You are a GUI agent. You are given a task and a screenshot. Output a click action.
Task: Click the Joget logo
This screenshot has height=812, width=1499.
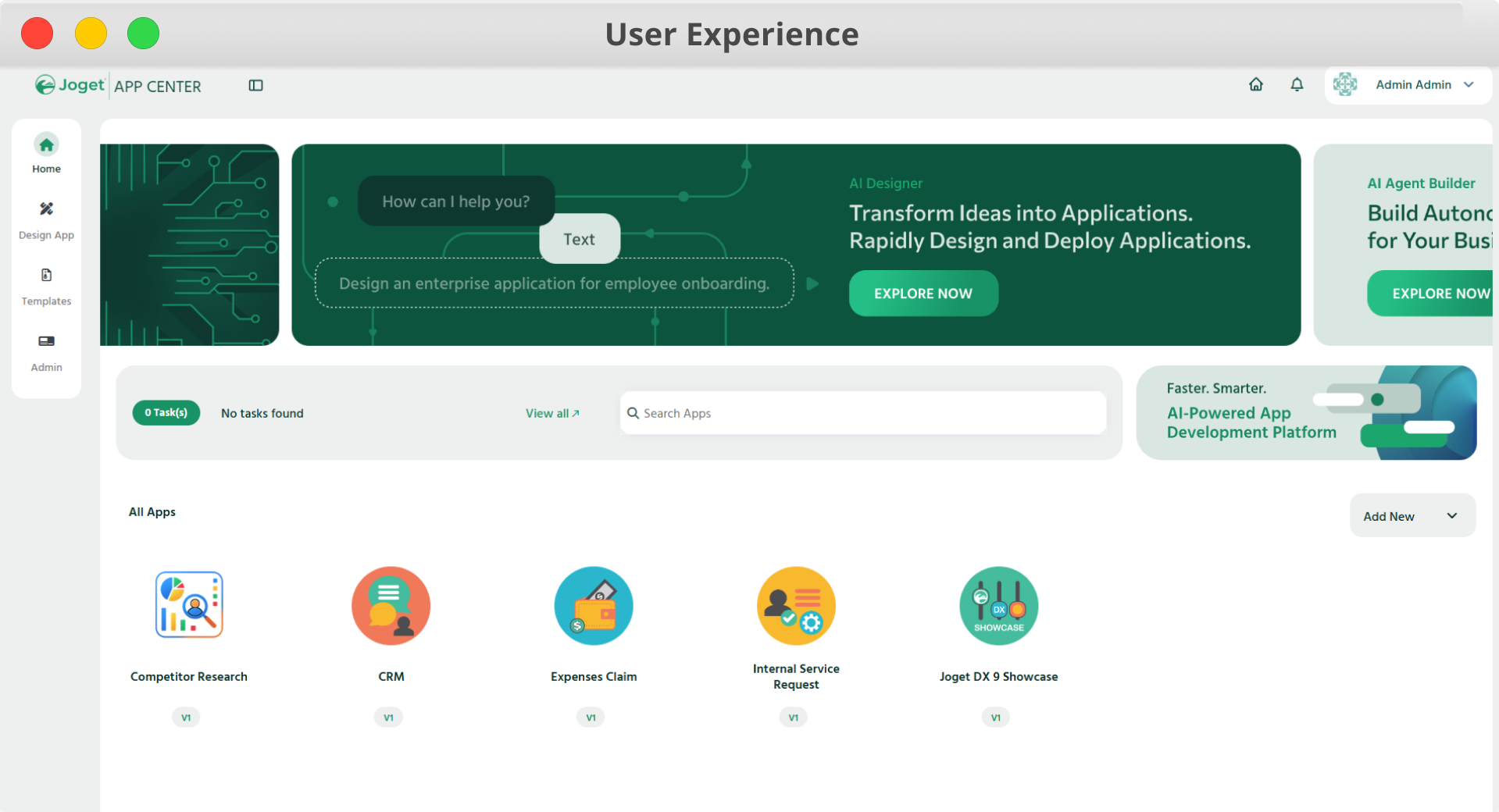pos(70,85)
